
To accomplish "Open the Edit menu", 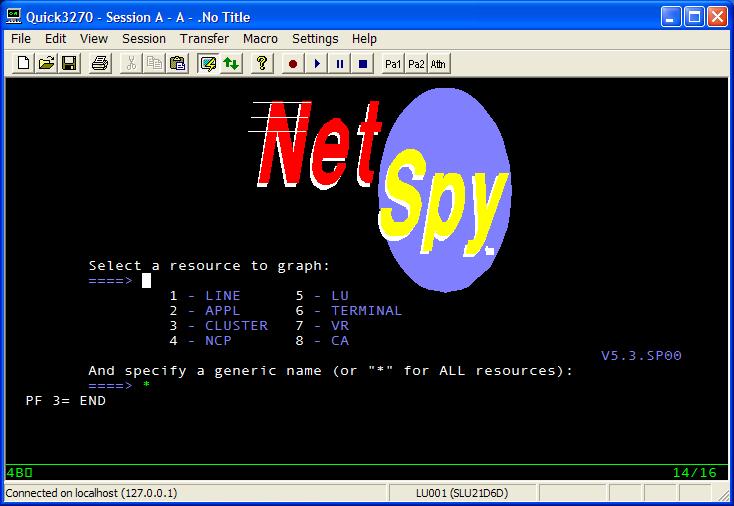I will coord(55,38).
